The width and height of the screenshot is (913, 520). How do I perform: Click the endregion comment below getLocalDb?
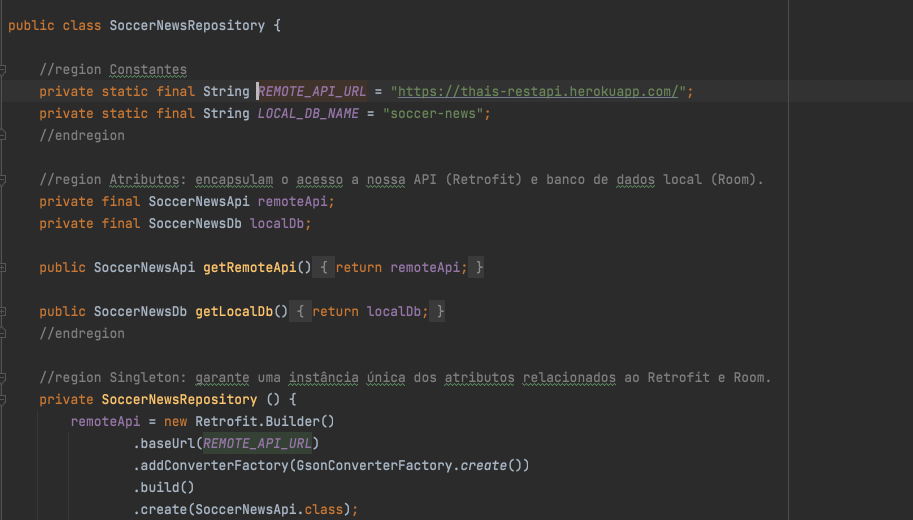click(82, 334)
